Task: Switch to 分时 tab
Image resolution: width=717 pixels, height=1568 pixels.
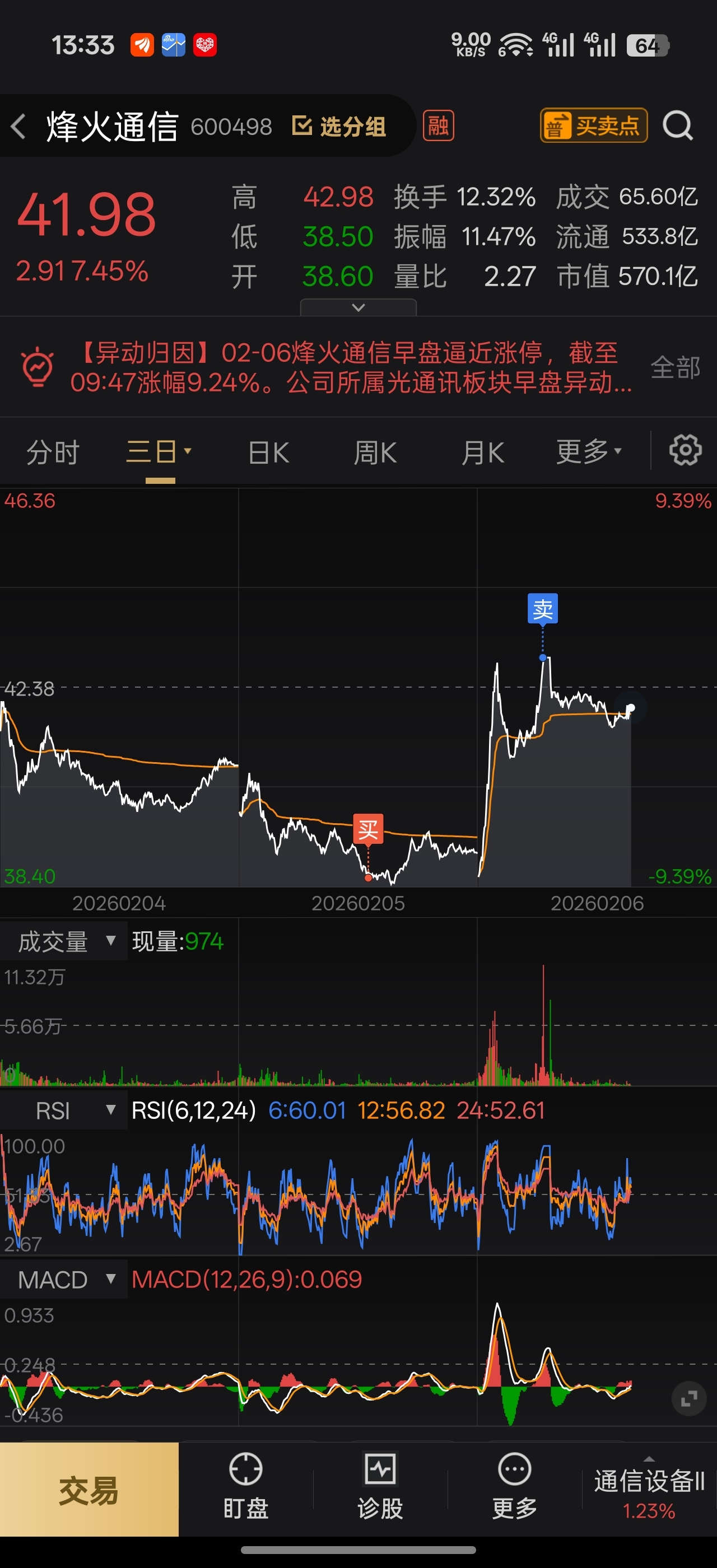Action: click(53, 452)
